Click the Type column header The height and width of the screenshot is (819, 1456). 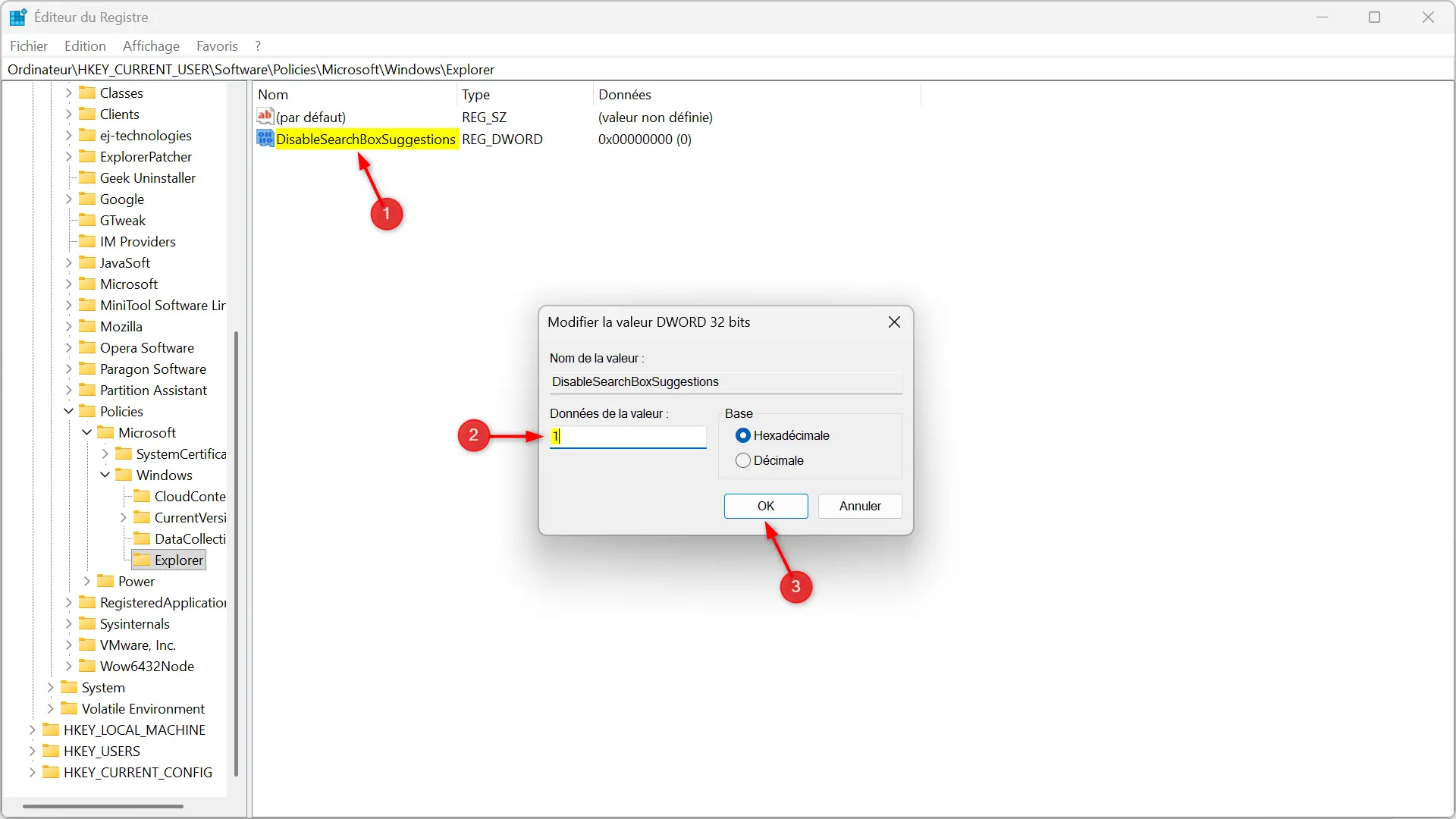[x=525, y=95]
